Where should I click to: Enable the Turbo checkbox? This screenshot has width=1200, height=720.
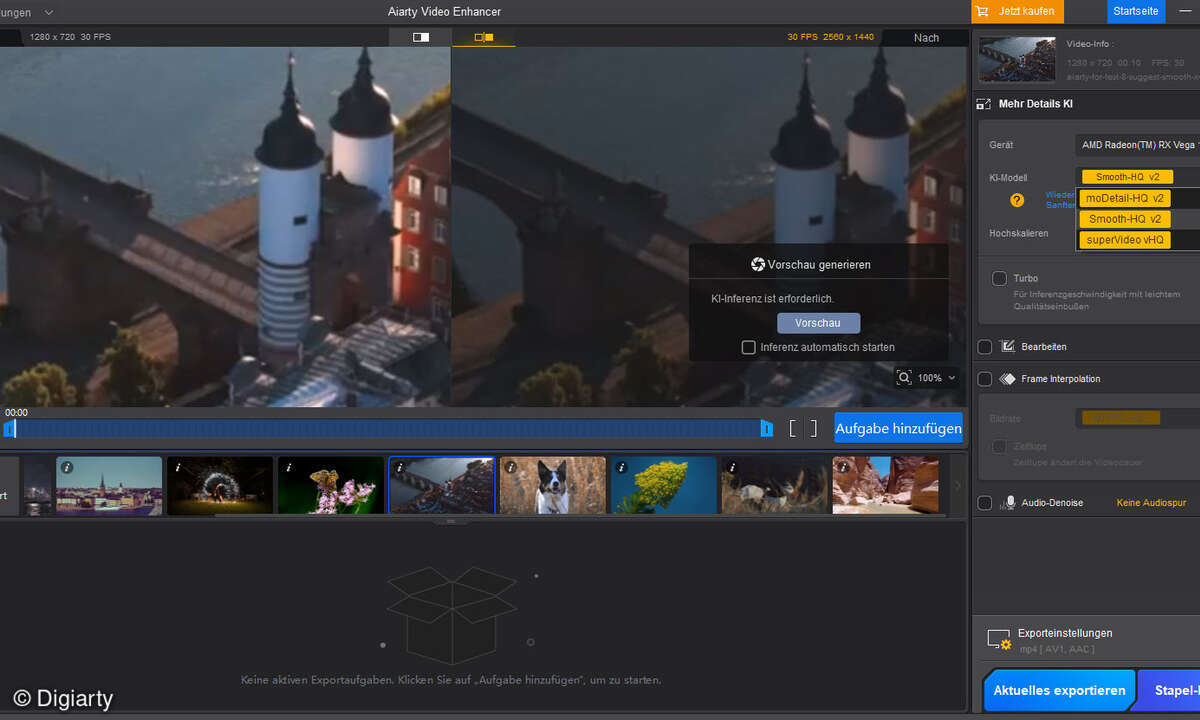pos(999,278)
